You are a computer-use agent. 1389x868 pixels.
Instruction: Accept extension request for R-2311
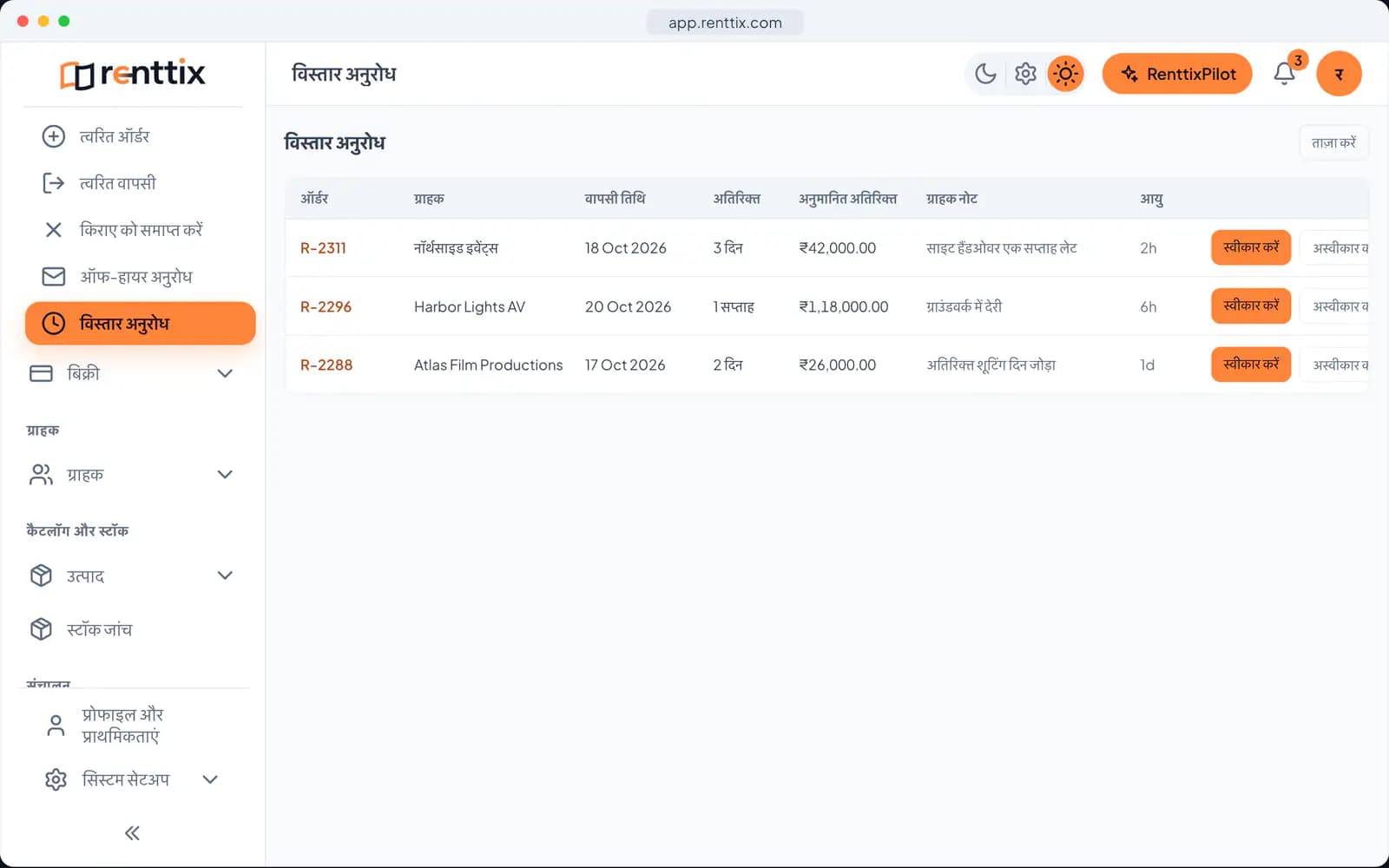pyautogui.click(x=1251, y=247)
